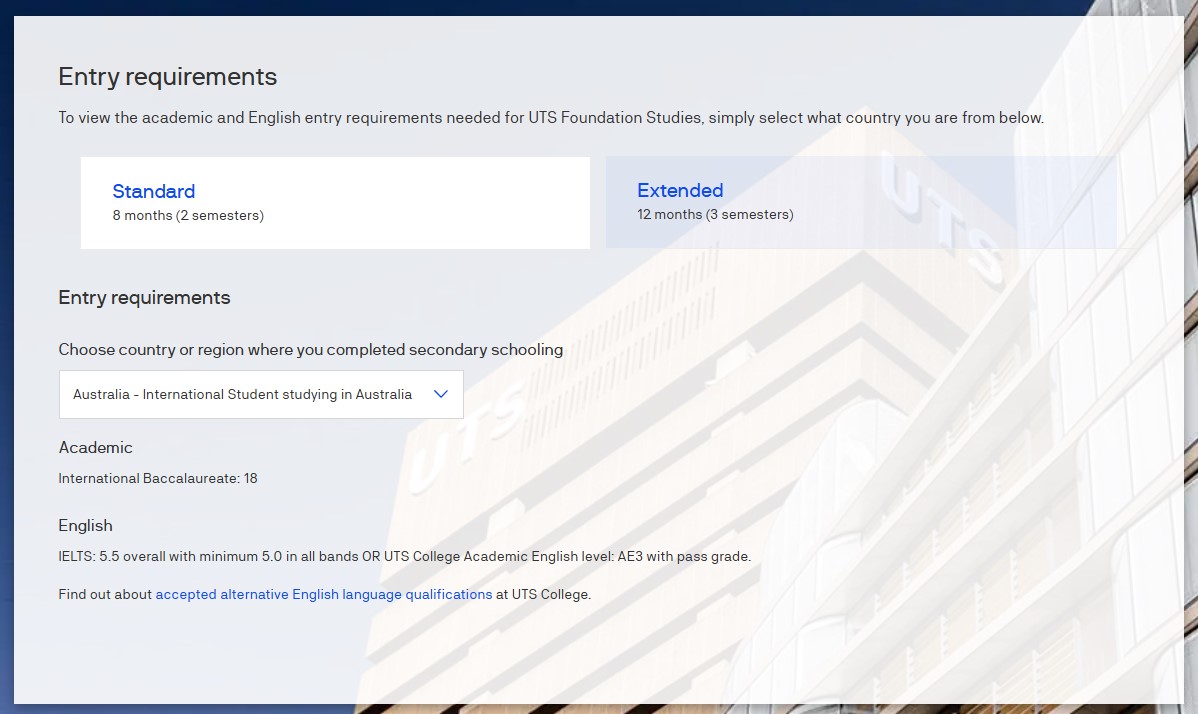1198x714 pixels.
Task: Click the IELTS 5.5 overall requirement text
Action: click(x=405, y=556)
